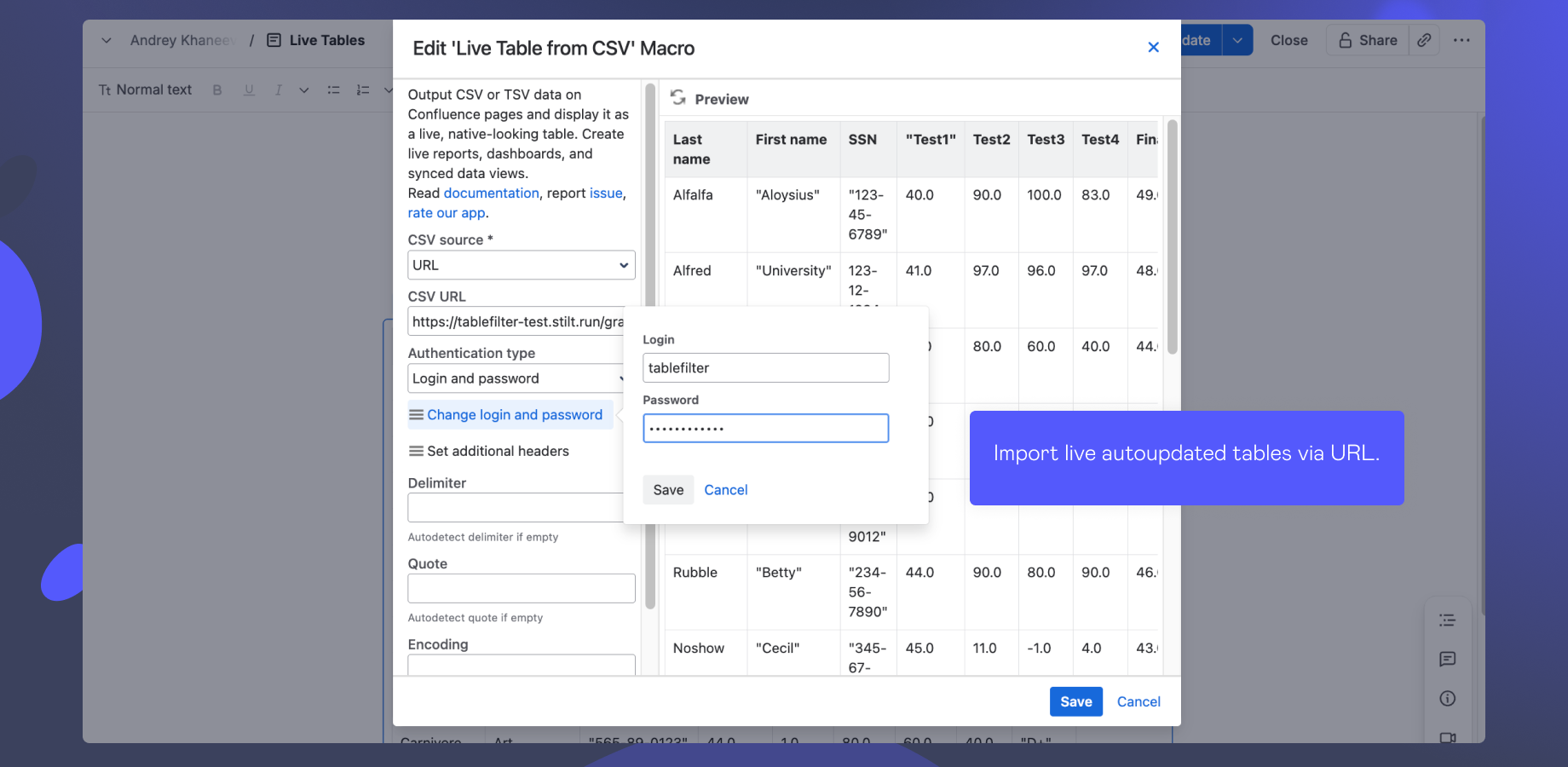Viewport: 1568px width, 767px height.
Task: Save the login and password popup
Action: click(668, 490)
